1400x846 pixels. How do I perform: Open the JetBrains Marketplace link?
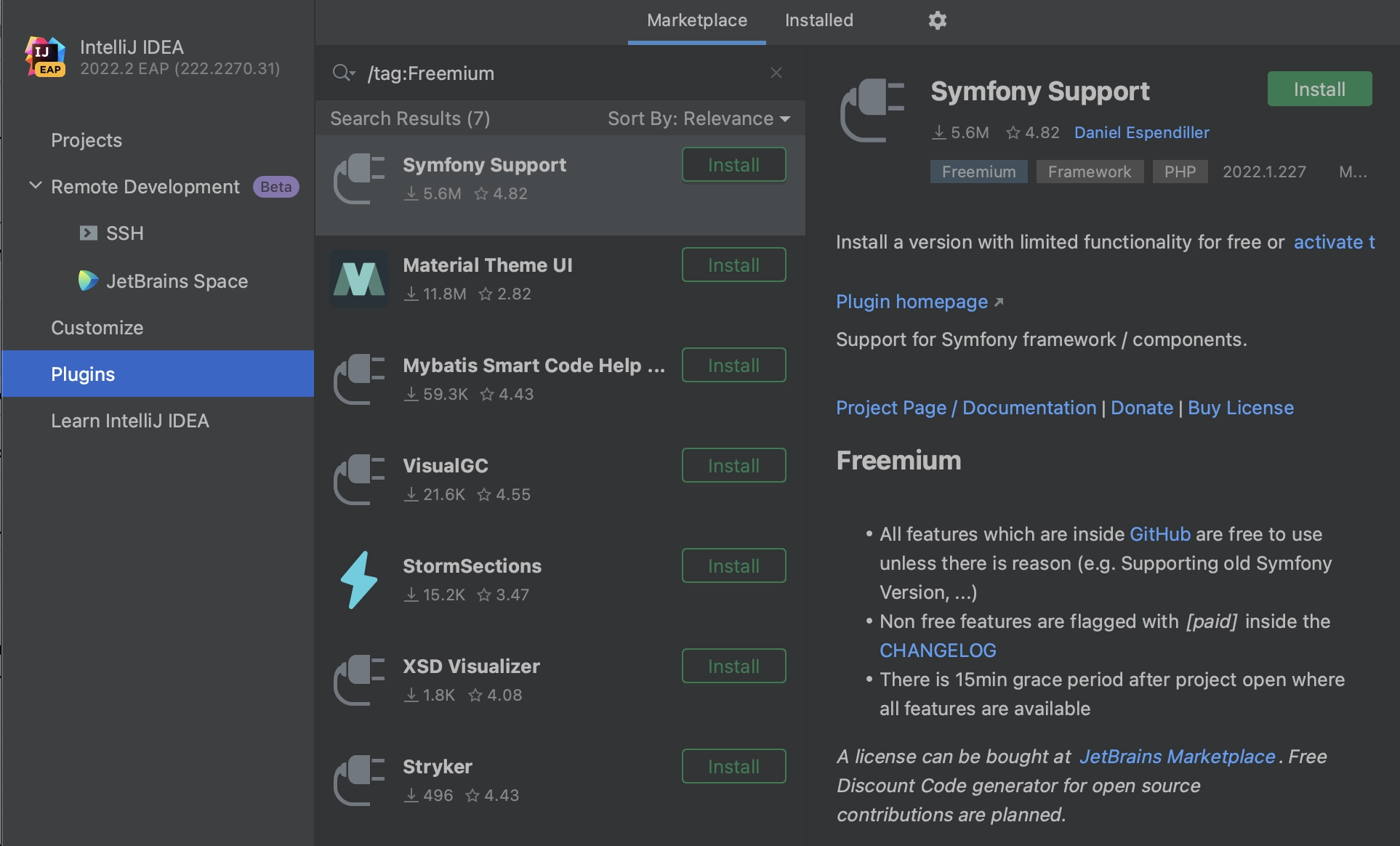(x=1177, y=757)
